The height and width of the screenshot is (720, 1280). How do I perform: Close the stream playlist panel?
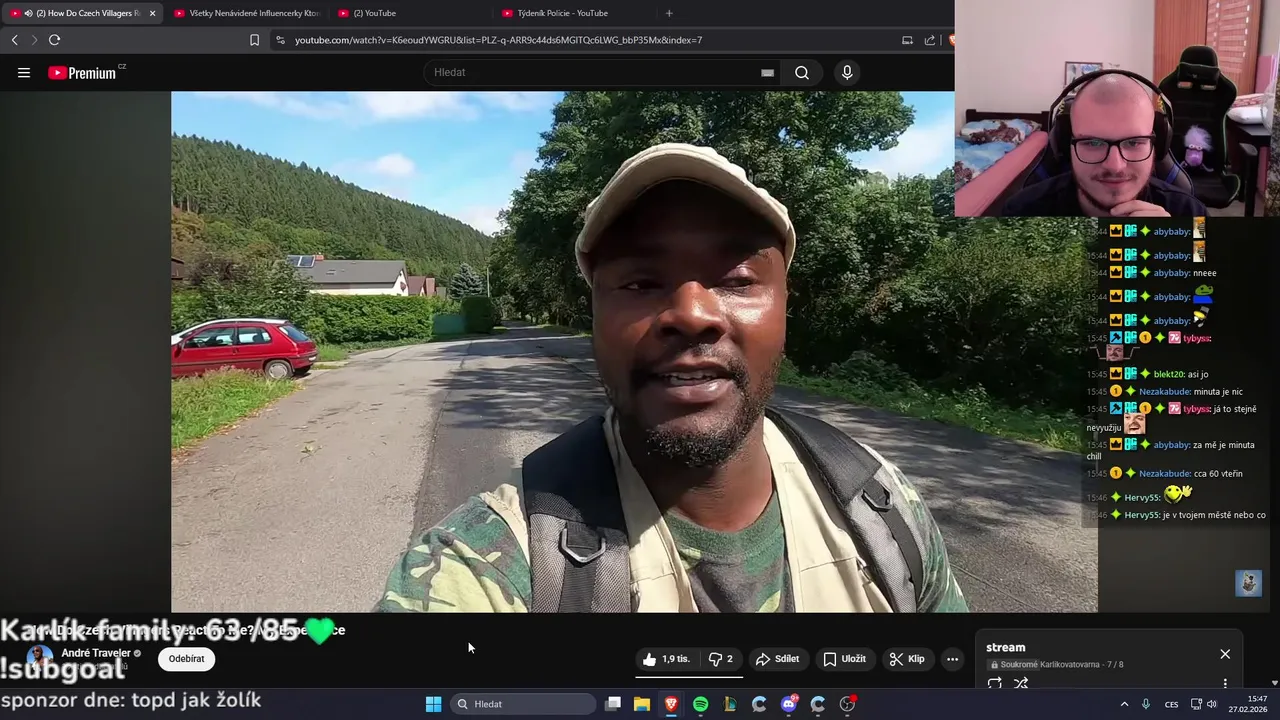coord(1225,654)
